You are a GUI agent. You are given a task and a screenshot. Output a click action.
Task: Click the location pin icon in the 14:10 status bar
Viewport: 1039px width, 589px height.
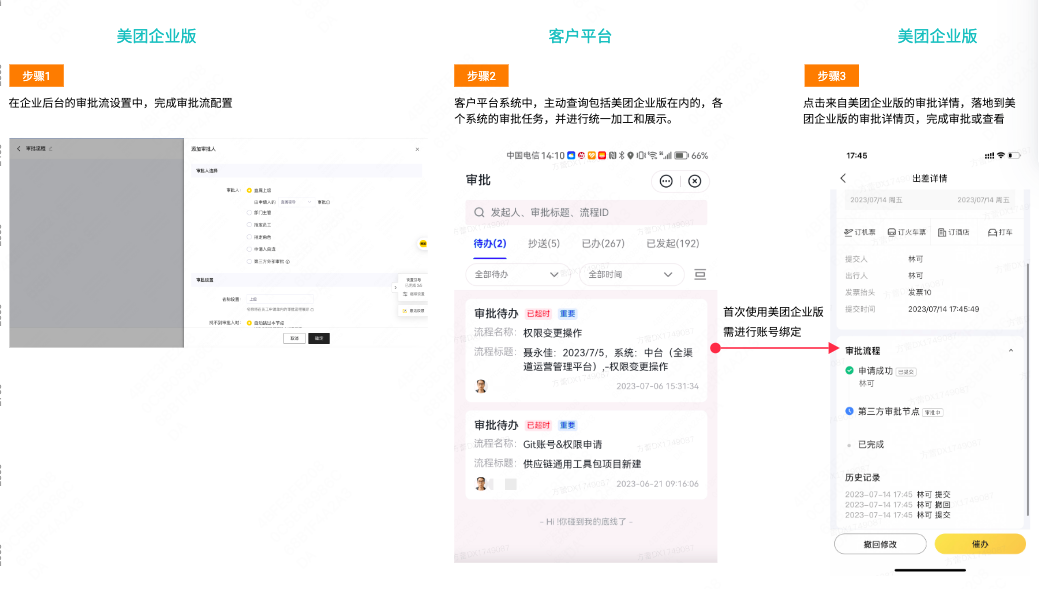point(630,156)
